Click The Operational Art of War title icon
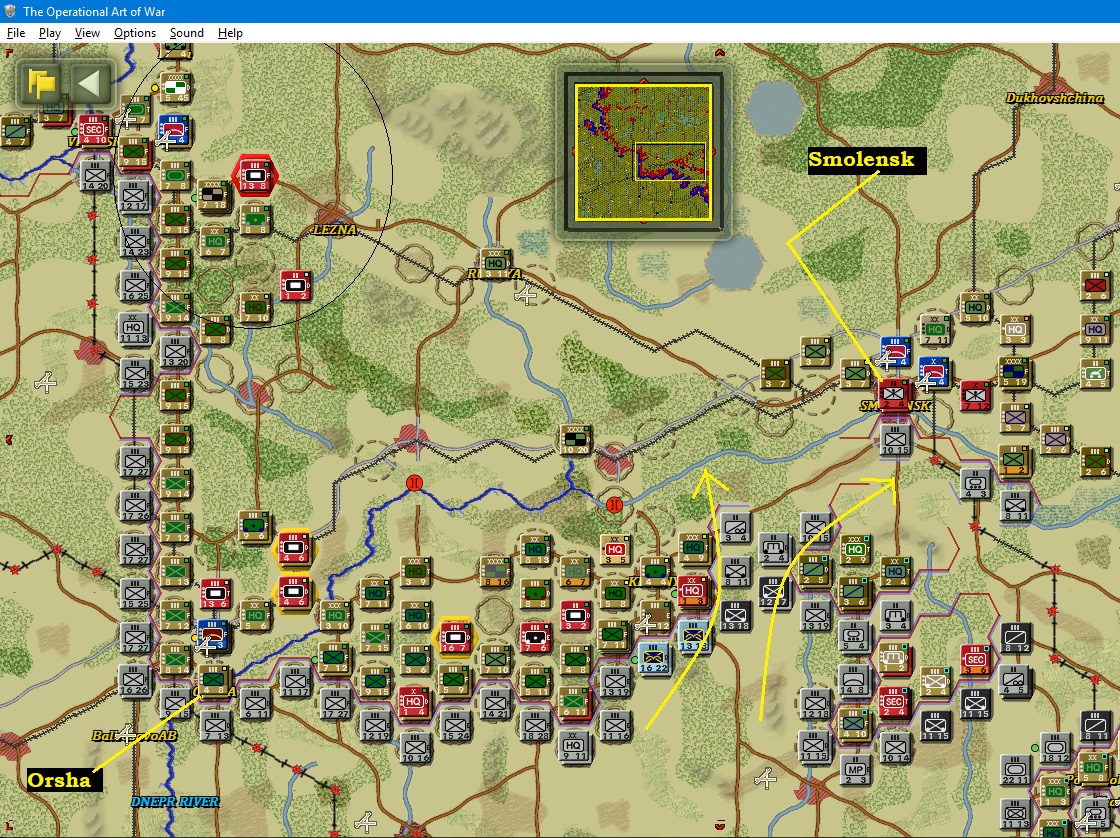The image size is (1120, 838). [x=10, y=11]
